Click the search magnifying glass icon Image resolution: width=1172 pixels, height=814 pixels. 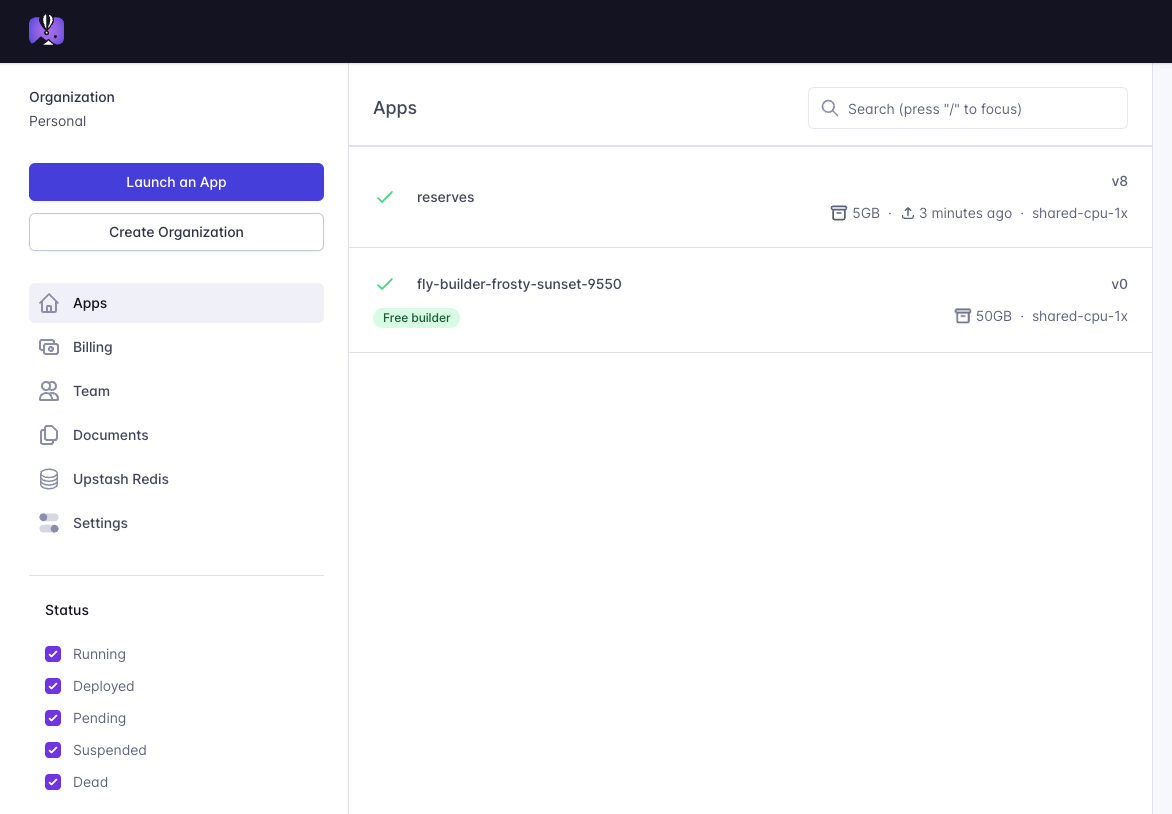pyautogui.click(x=830, y=108)
